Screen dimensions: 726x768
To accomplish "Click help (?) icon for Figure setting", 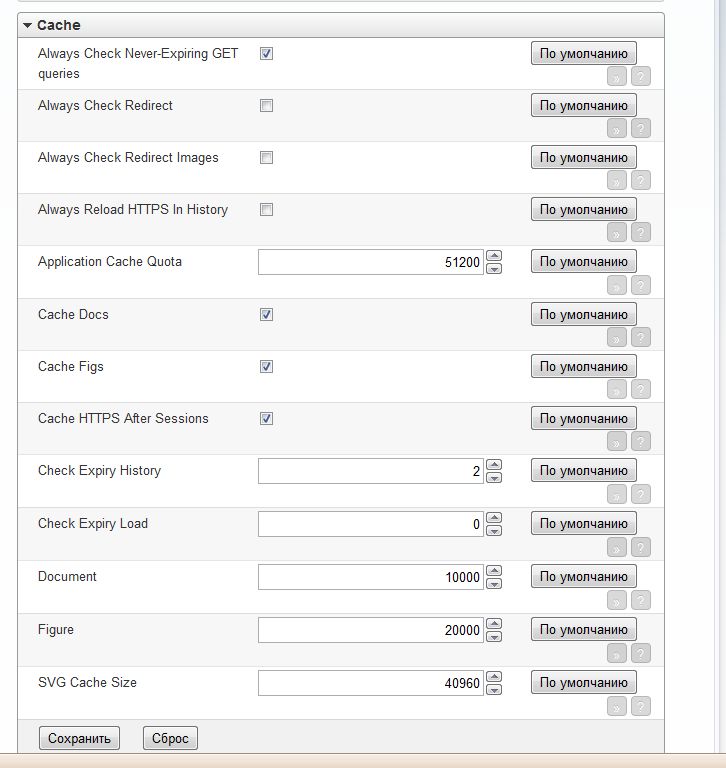I will coord(641,653).
